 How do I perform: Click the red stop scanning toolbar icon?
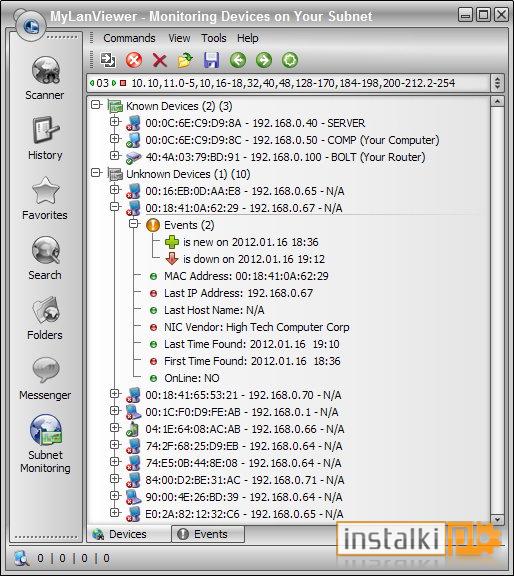coord(134,60)
